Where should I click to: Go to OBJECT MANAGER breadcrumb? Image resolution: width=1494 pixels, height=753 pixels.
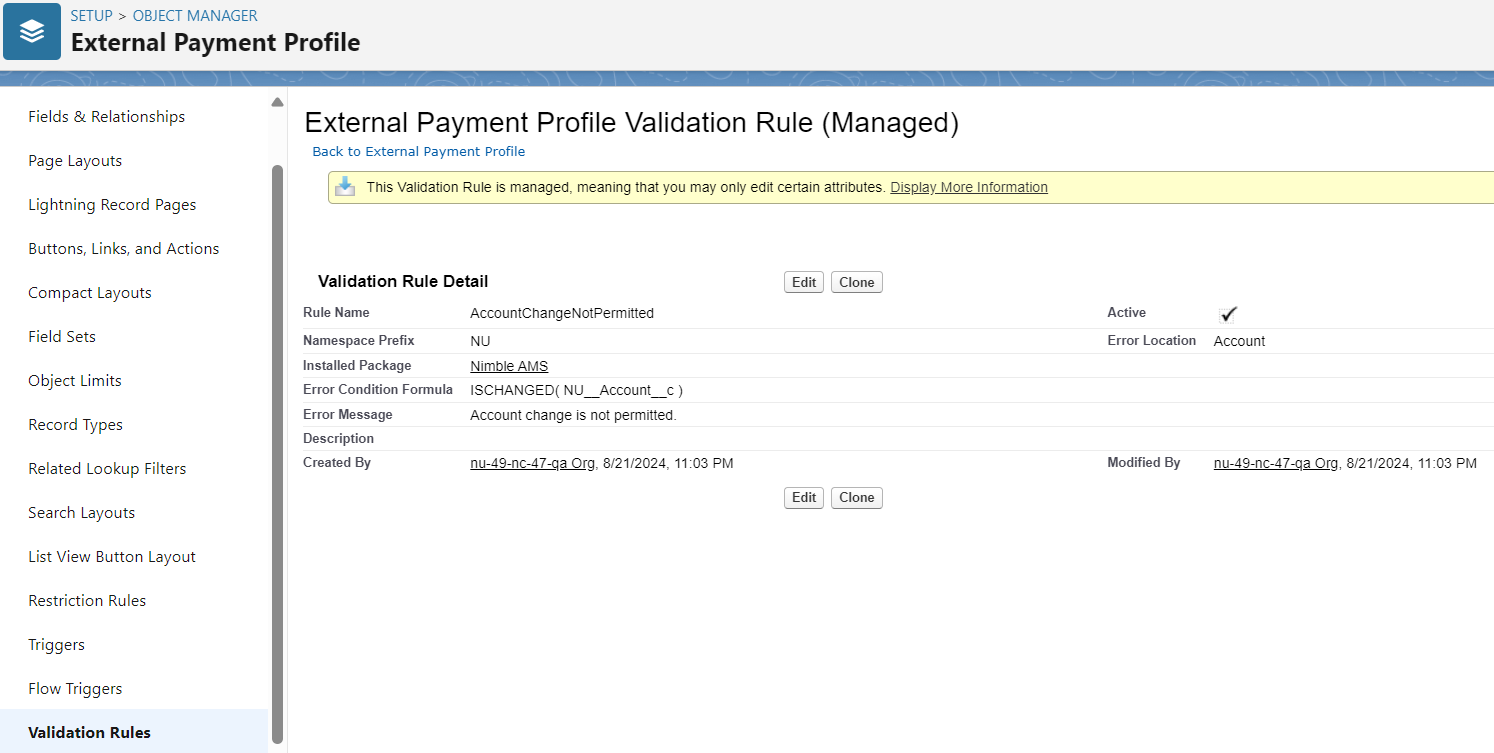195,16
